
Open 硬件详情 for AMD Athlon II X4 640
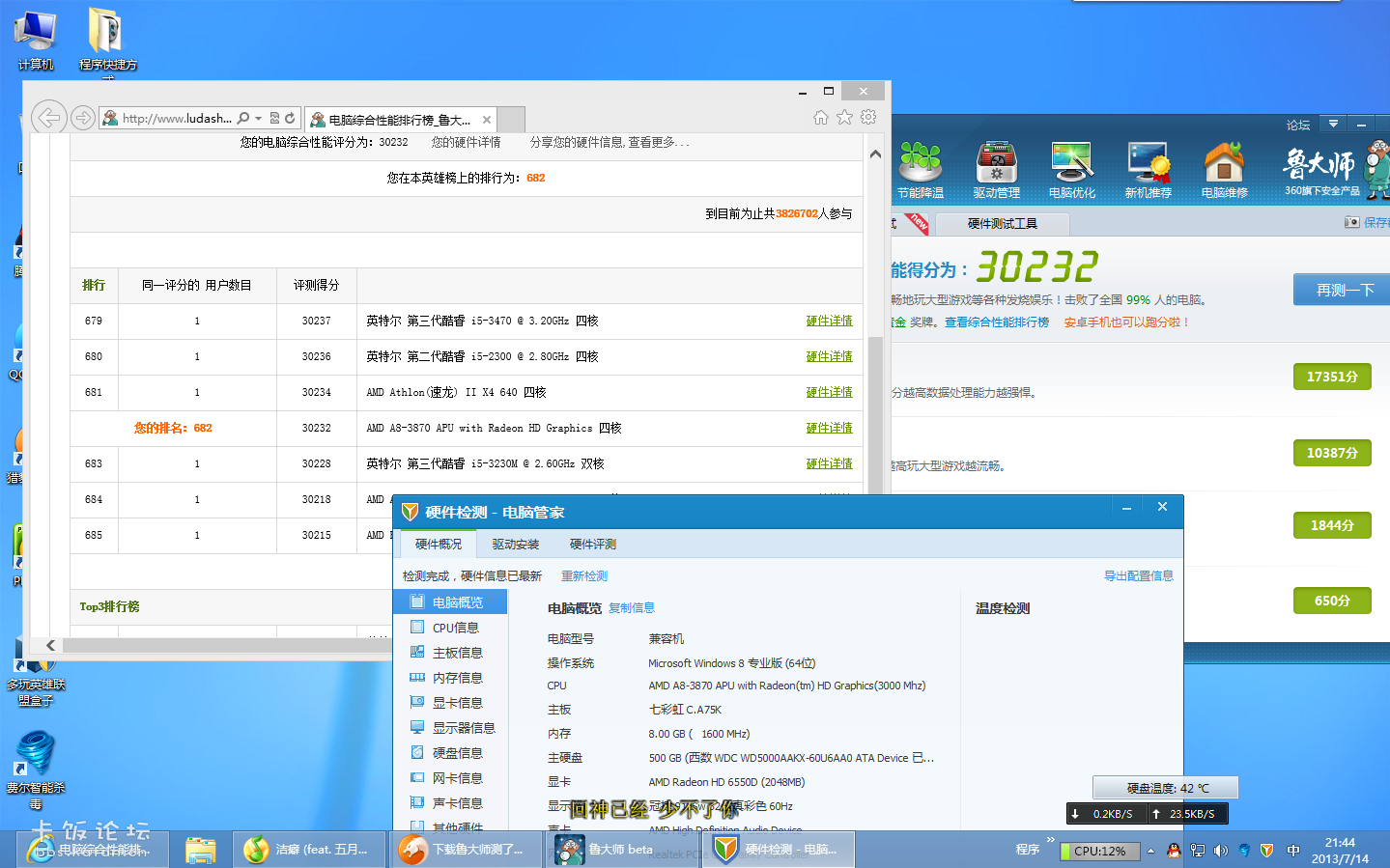tap(830, 392)
